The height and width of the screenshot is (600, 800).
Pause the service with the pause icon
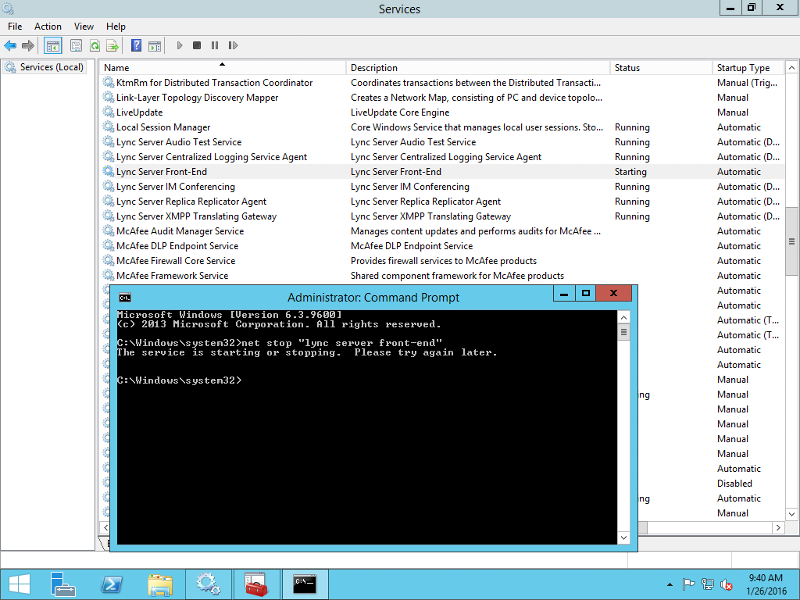[214, 45]
